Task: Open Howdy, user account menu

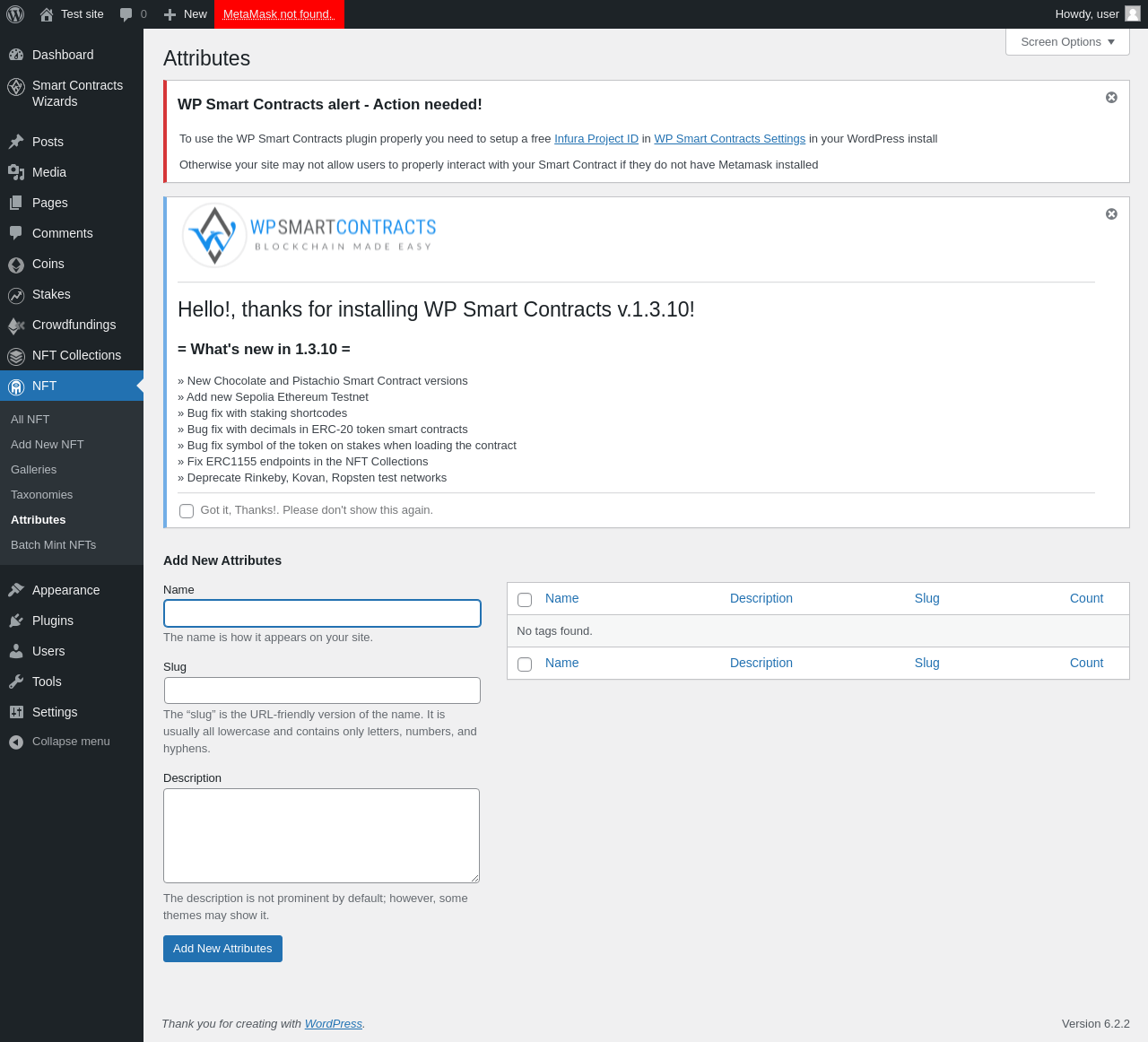Action: 1097,14
